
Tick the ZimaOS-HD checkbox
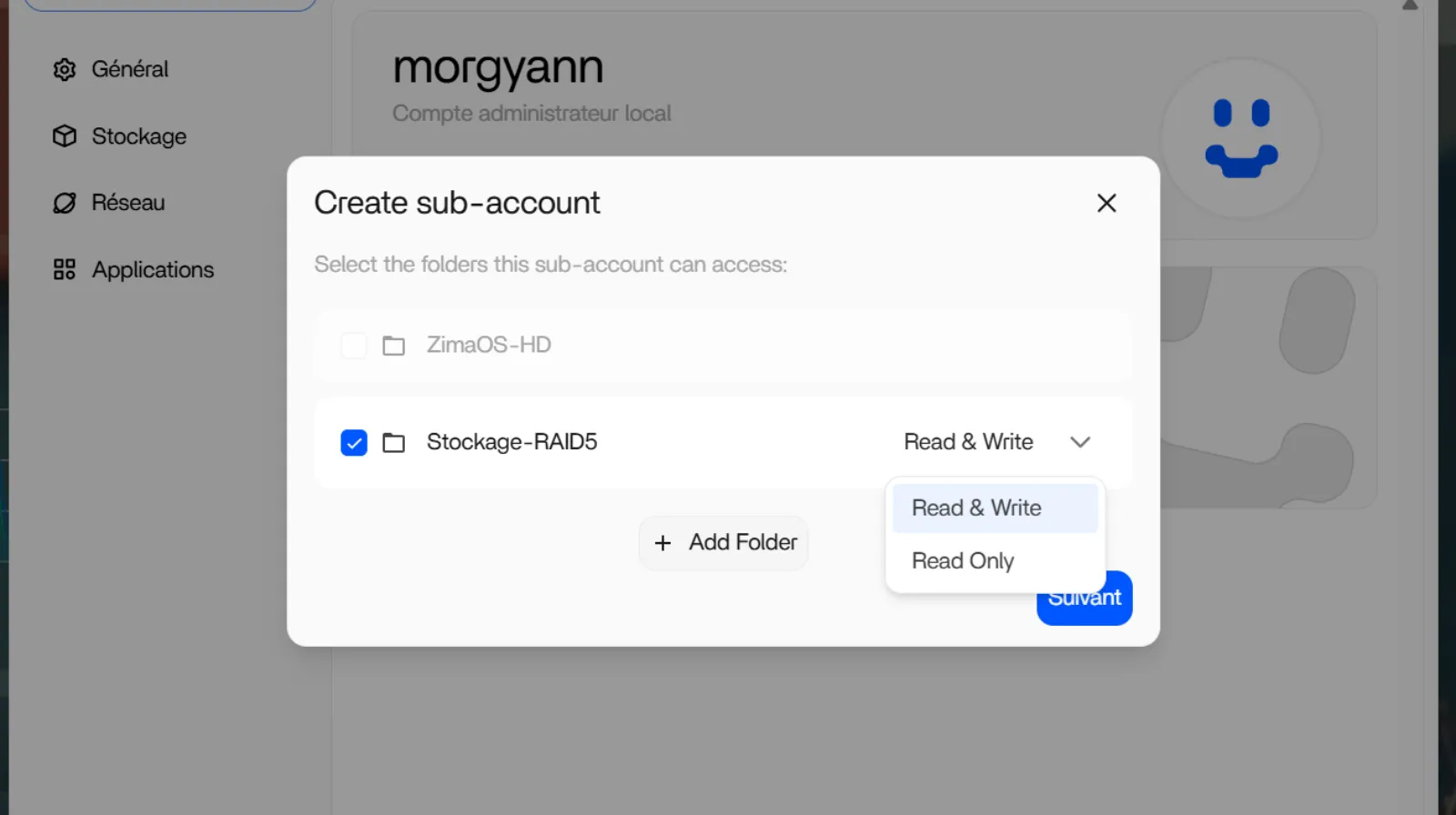354,346
